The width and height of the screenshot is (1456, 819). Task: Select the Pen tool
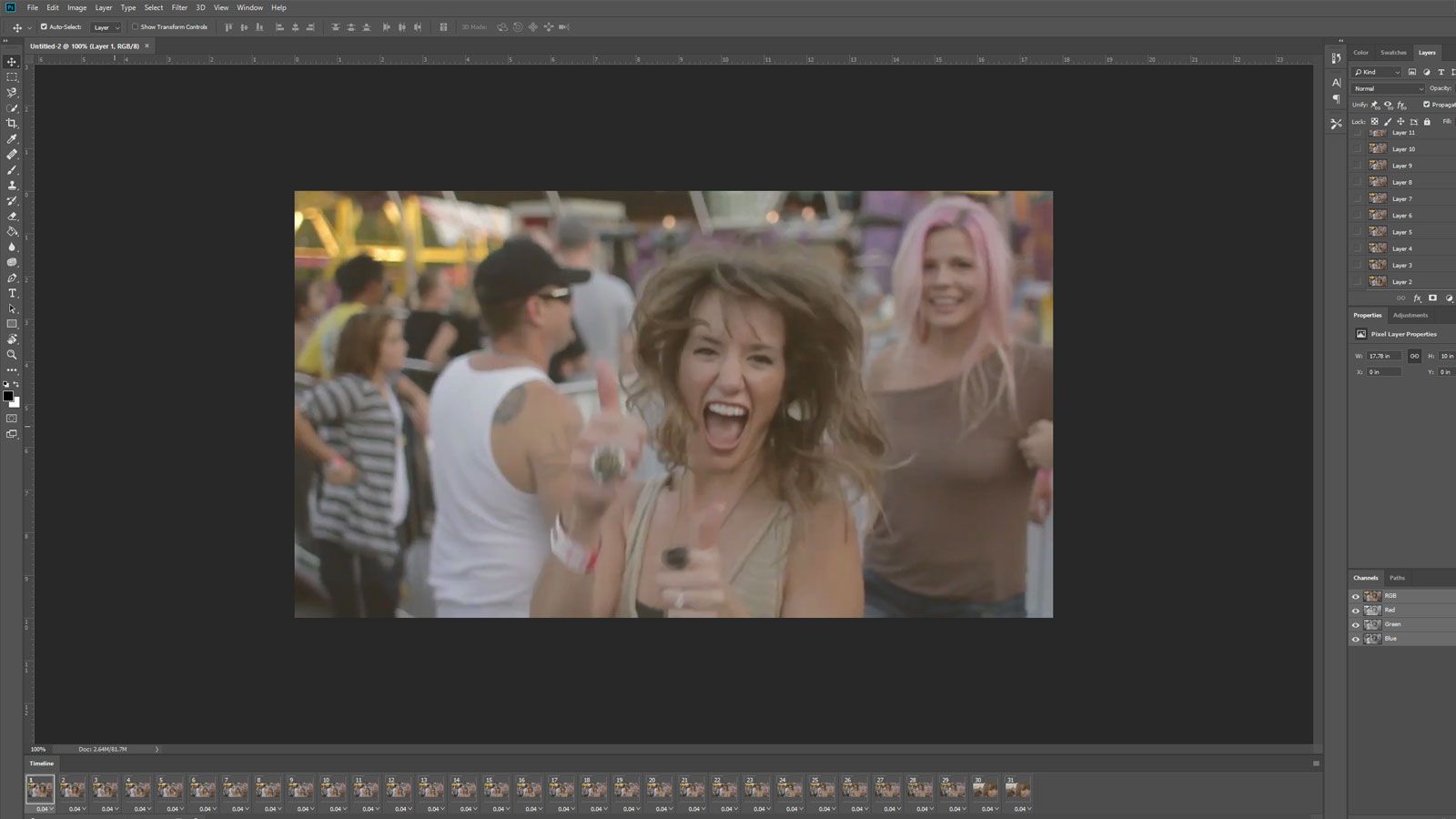click(12, 278)
